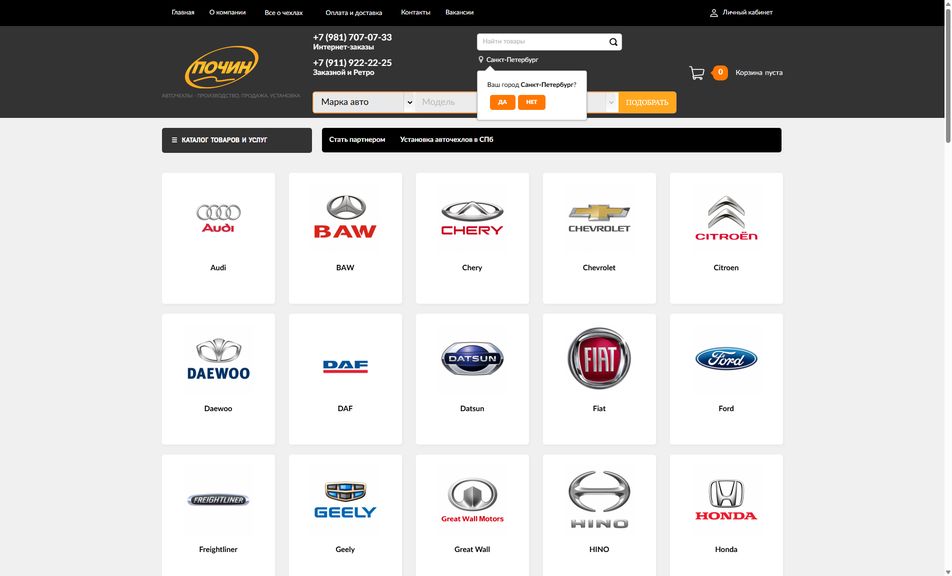Open the catalog hamburger icon
The image size is (952, 576).
174,140
